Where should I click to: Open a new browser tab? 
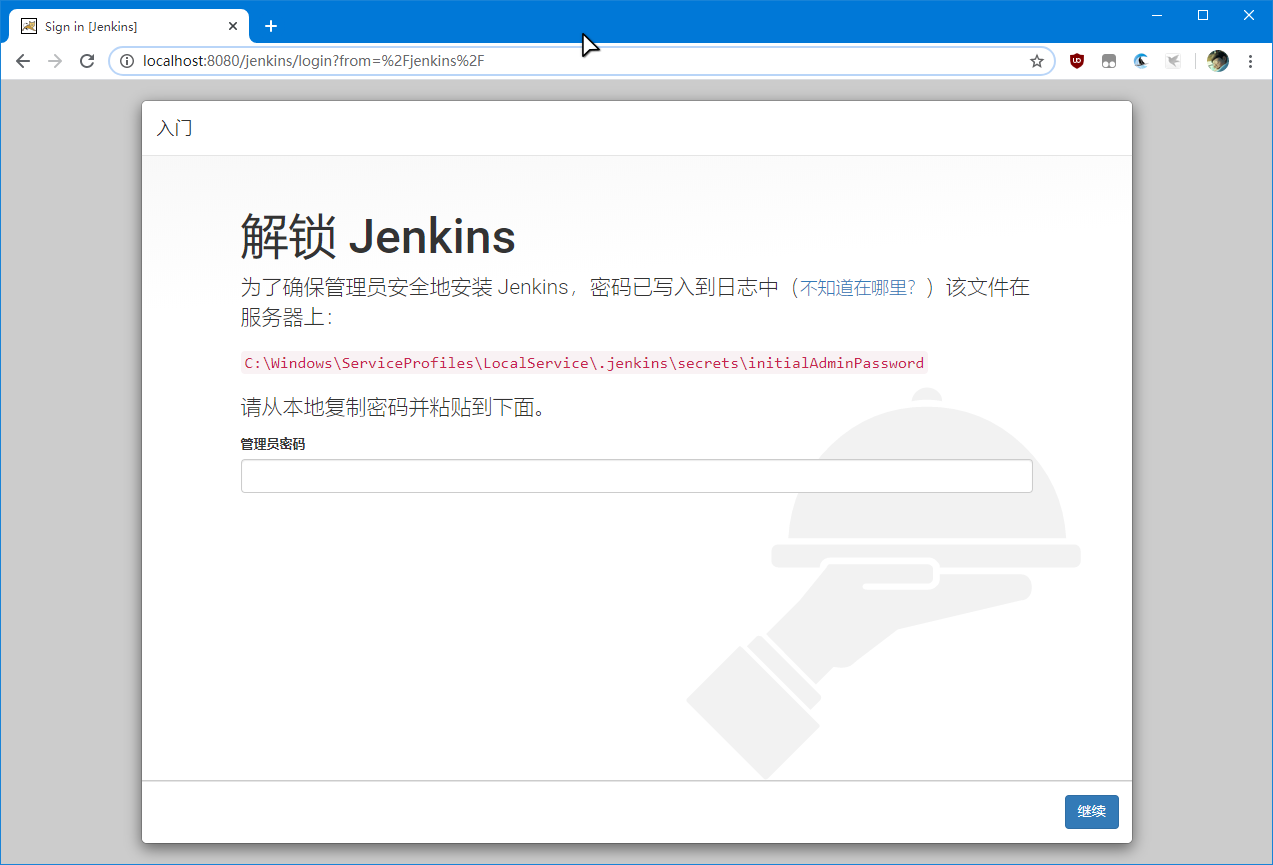click(x=271, y=26)
